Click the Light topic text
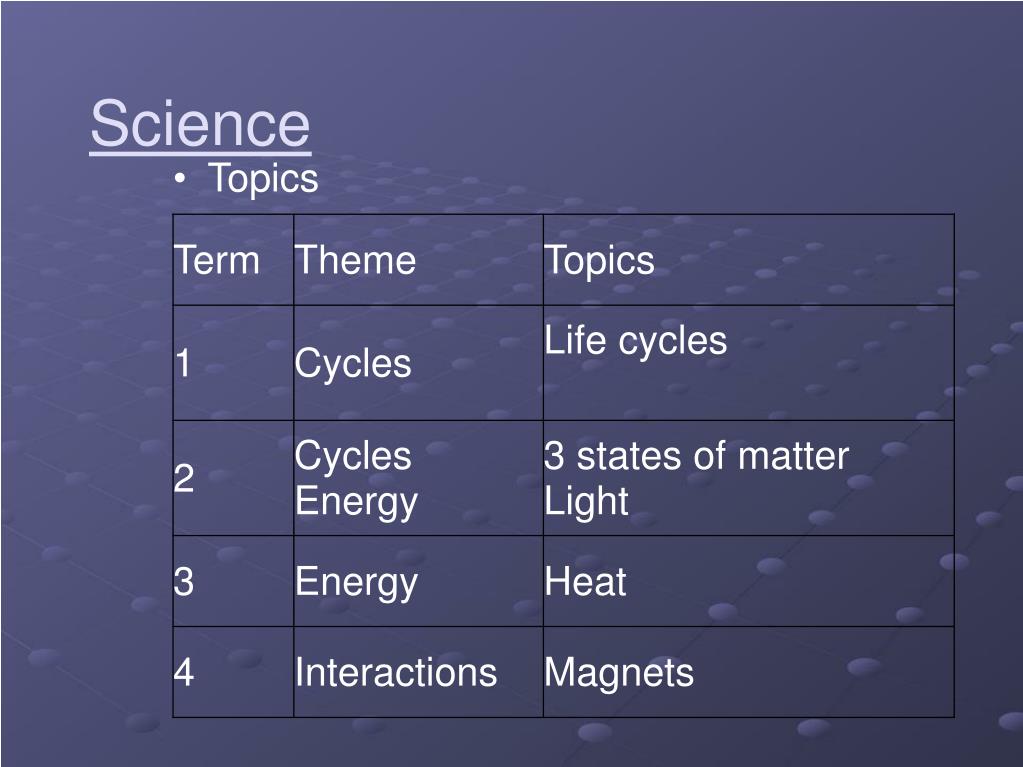The image size is (1023, 767). tap(587, 502)
